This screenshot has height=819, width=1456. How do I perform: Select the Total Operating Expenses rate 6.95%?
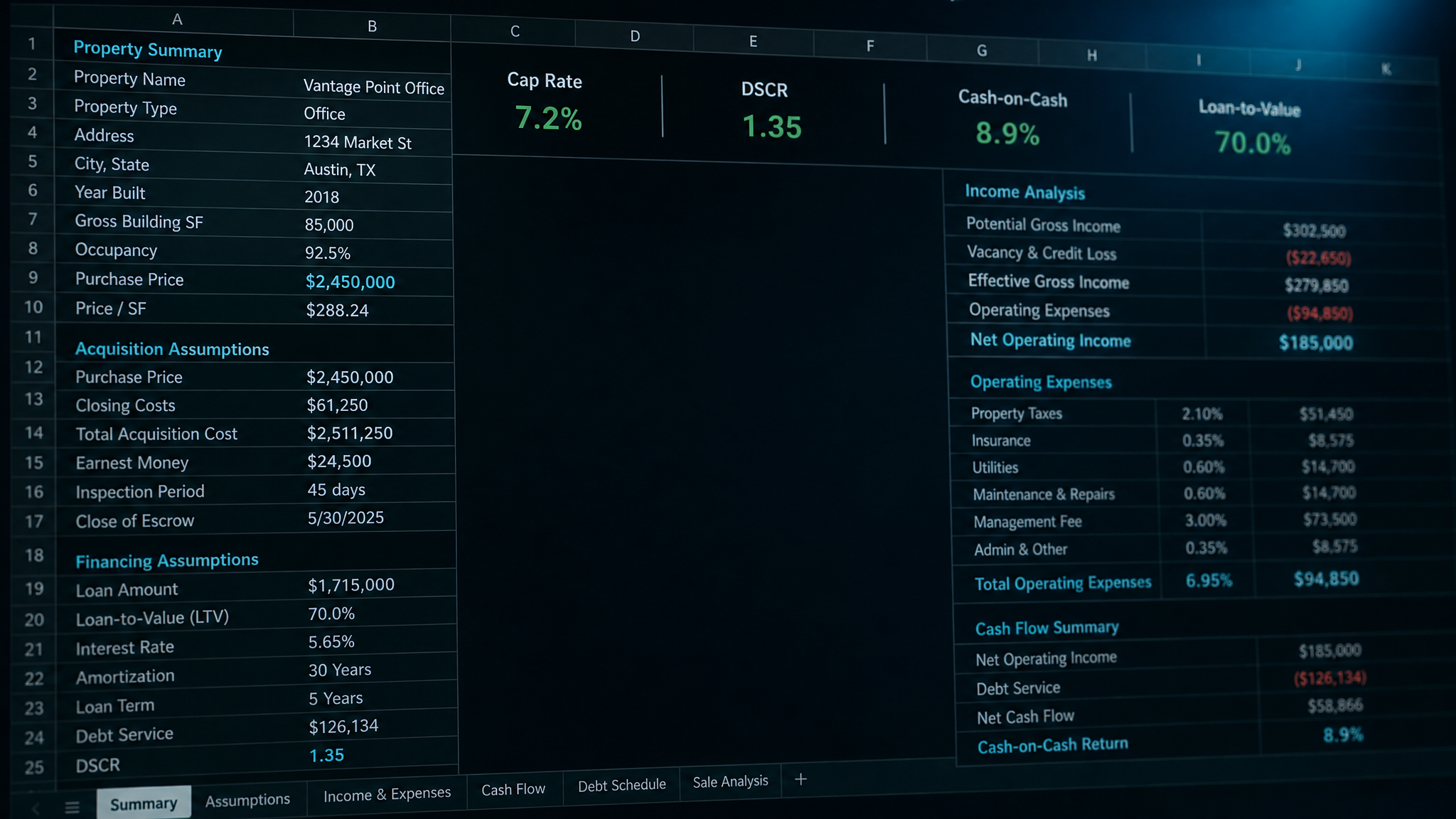(x=1209, y=581)
